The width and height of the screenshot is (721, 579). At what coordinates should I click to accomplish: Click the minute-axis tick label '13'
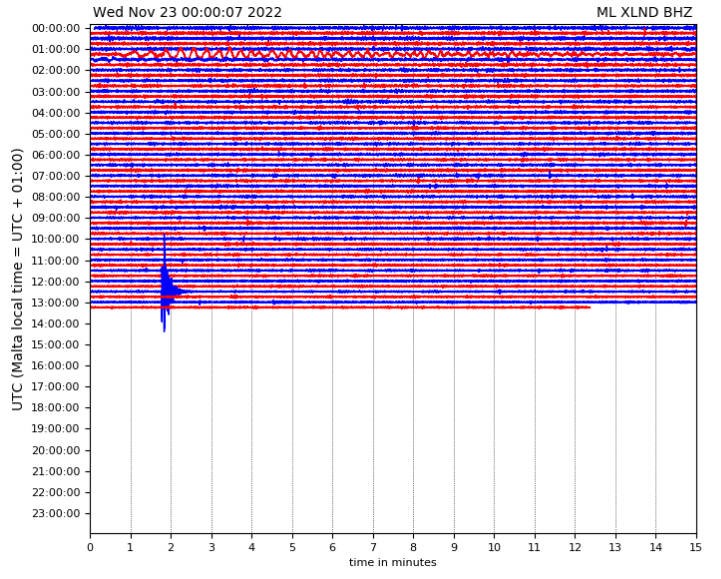(x=616, y=547)
